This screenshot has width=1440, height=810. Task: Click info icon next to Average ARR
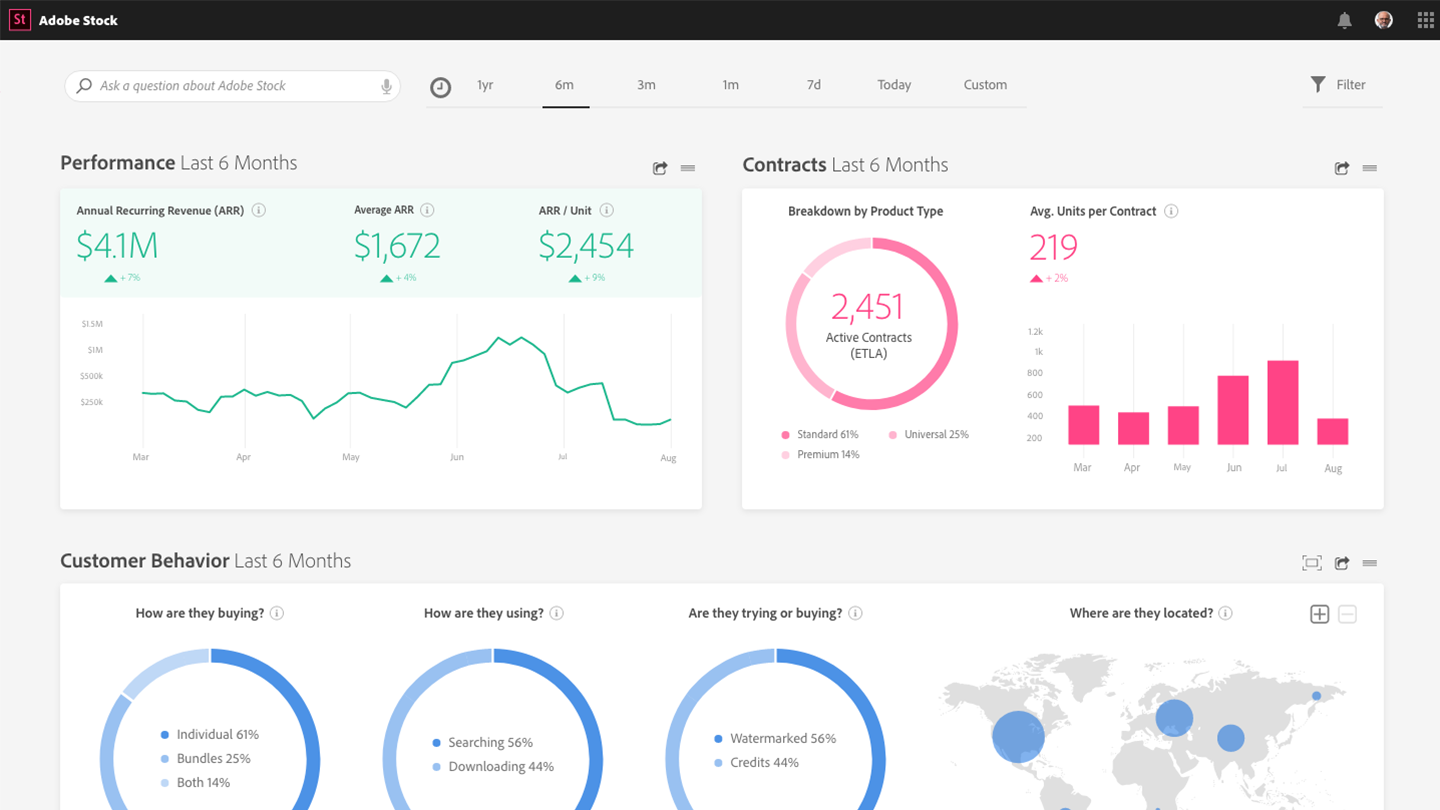click(x=427, y=210)
